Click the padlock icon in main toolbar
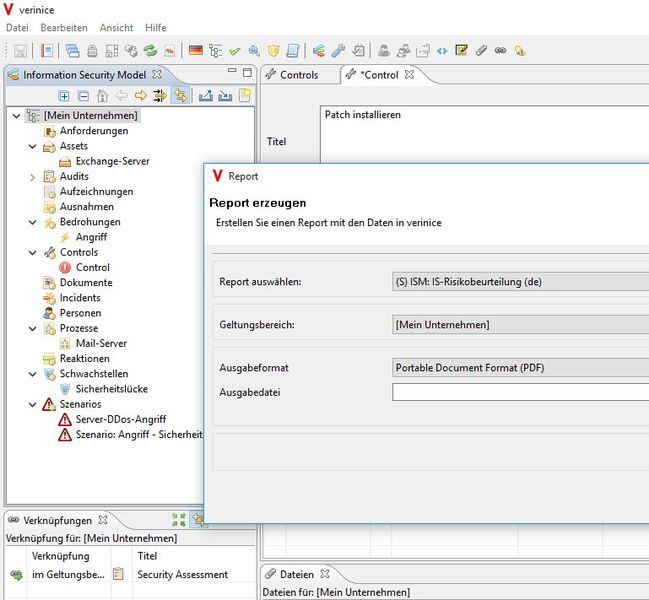Image resolution: width=649 pixels, height=600 pixels. [92, 51]
